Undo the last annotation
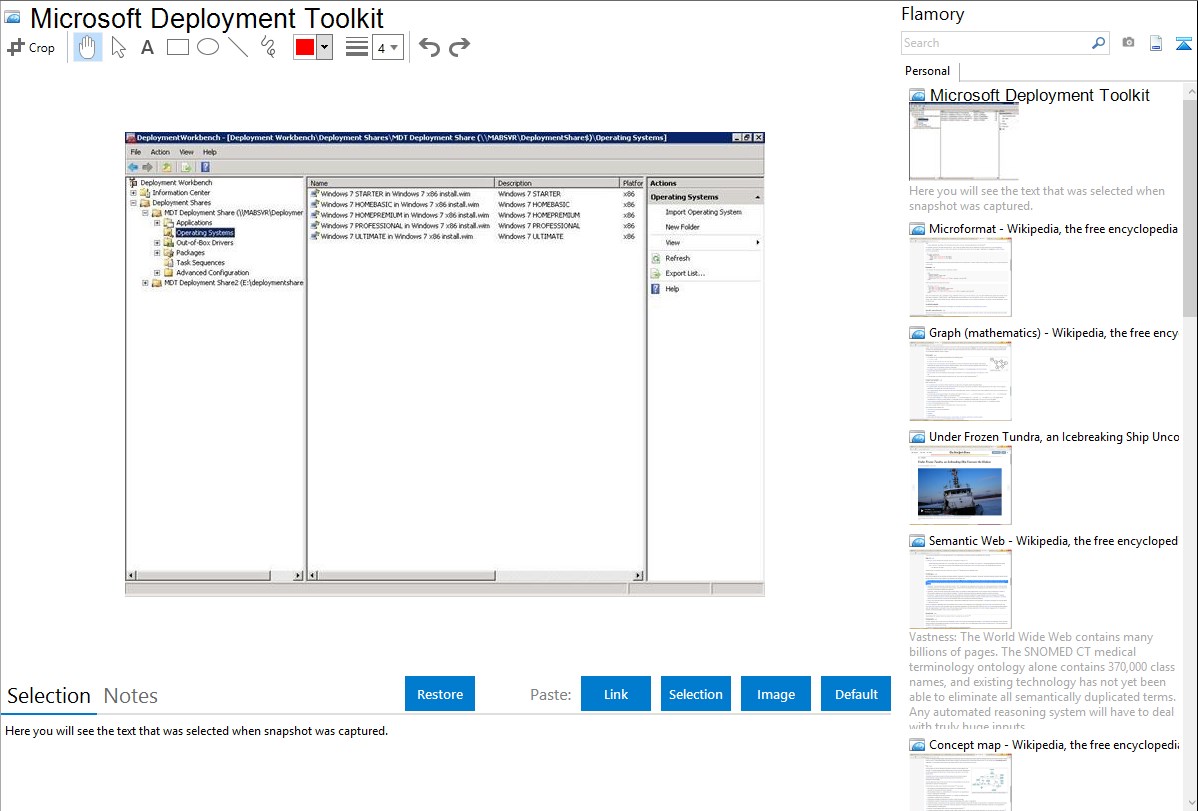 (x=429, y=47)
